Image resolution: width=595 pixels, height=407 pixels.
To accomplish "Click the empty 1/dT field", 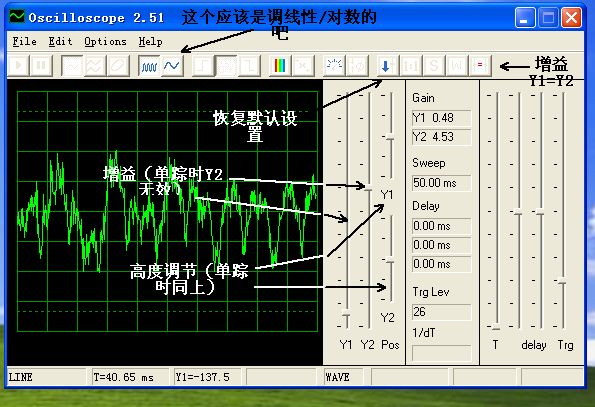I will pyautogui.click(x=441, y=353).
